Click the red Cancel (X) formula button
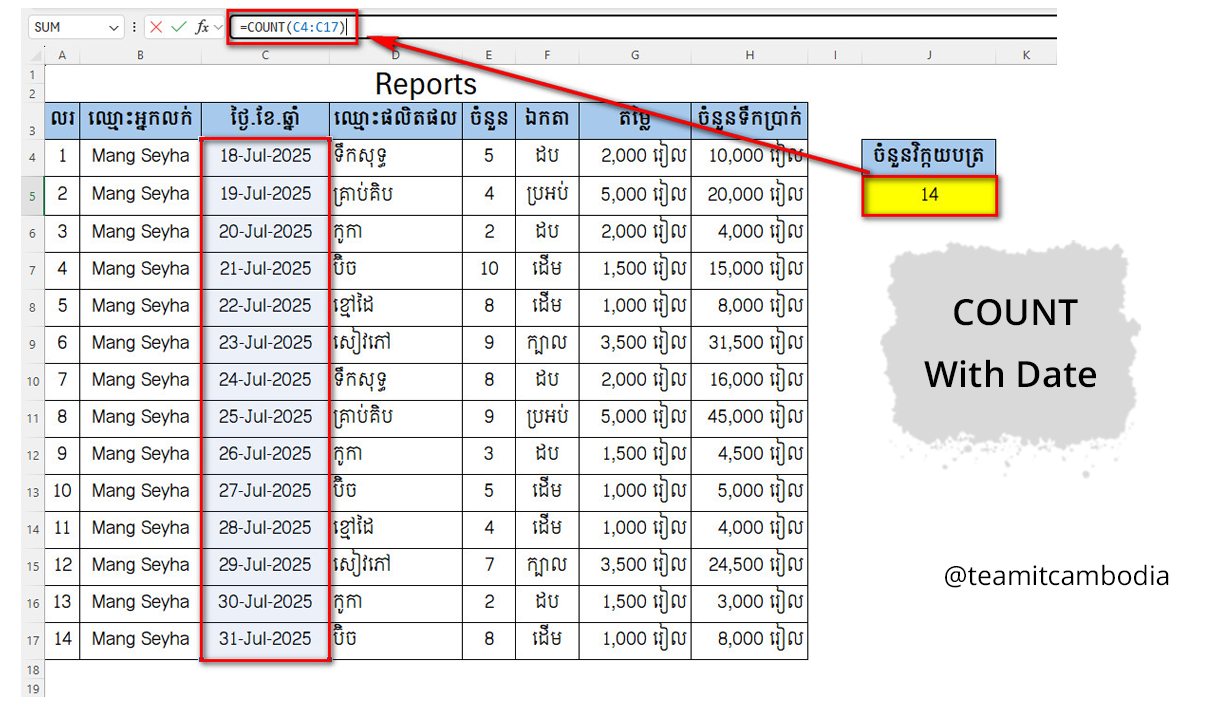This screenshot has width=1230, height=705. click(x=156, y=28)
